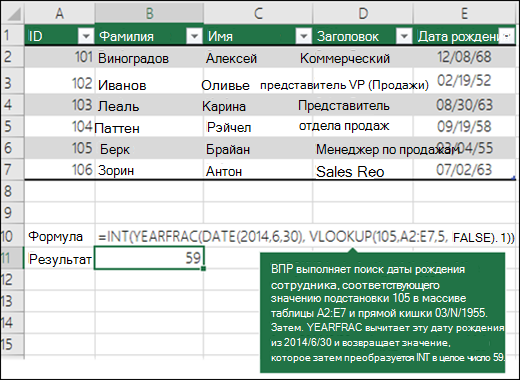The image size is (520, 380).
Task: Select the Sales Reo cell
Action: (363, 169)
